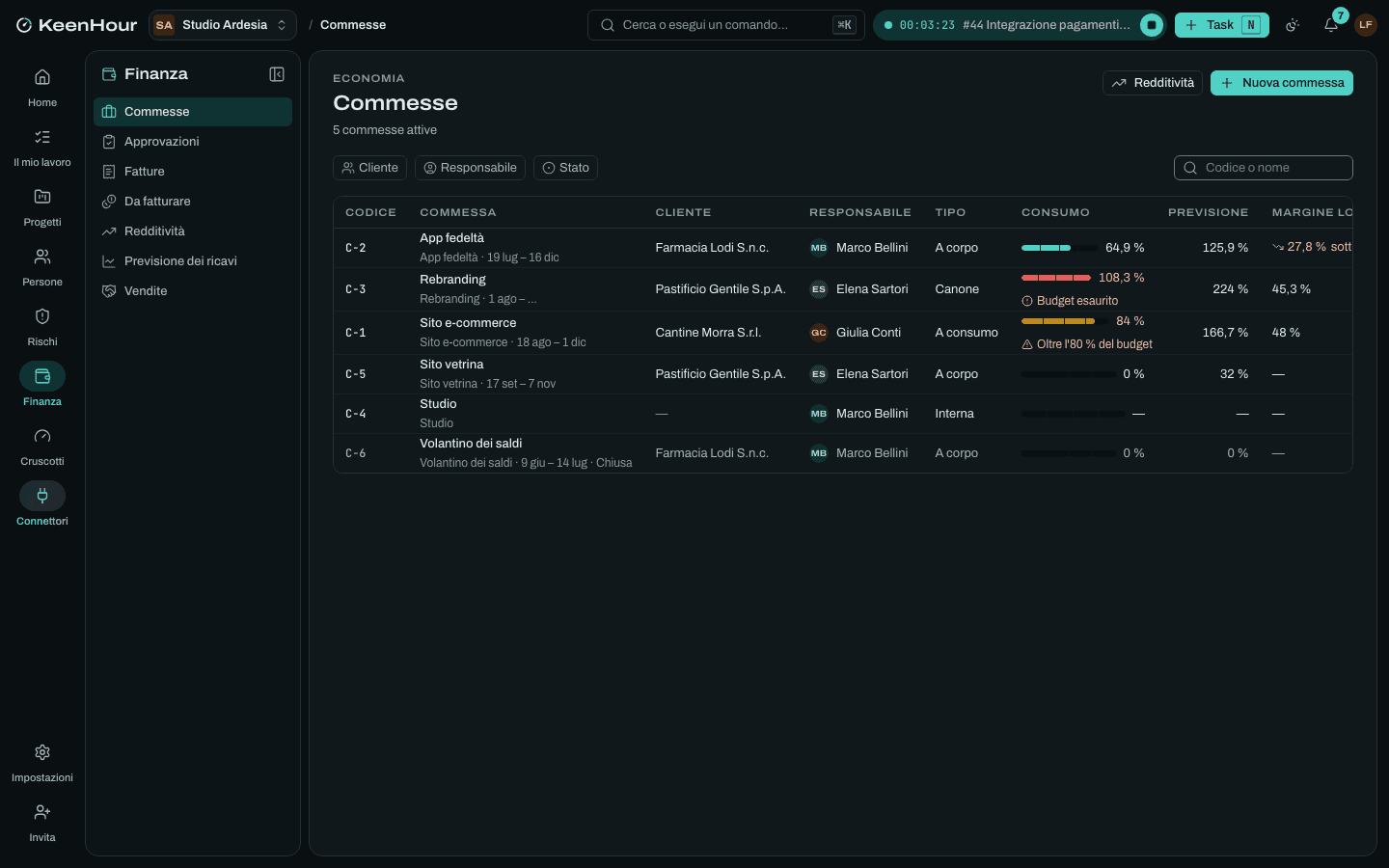The width and height of the screenshot is (1389, 868).
Task: Open the Responsabile filter
Action: point(470,168)
